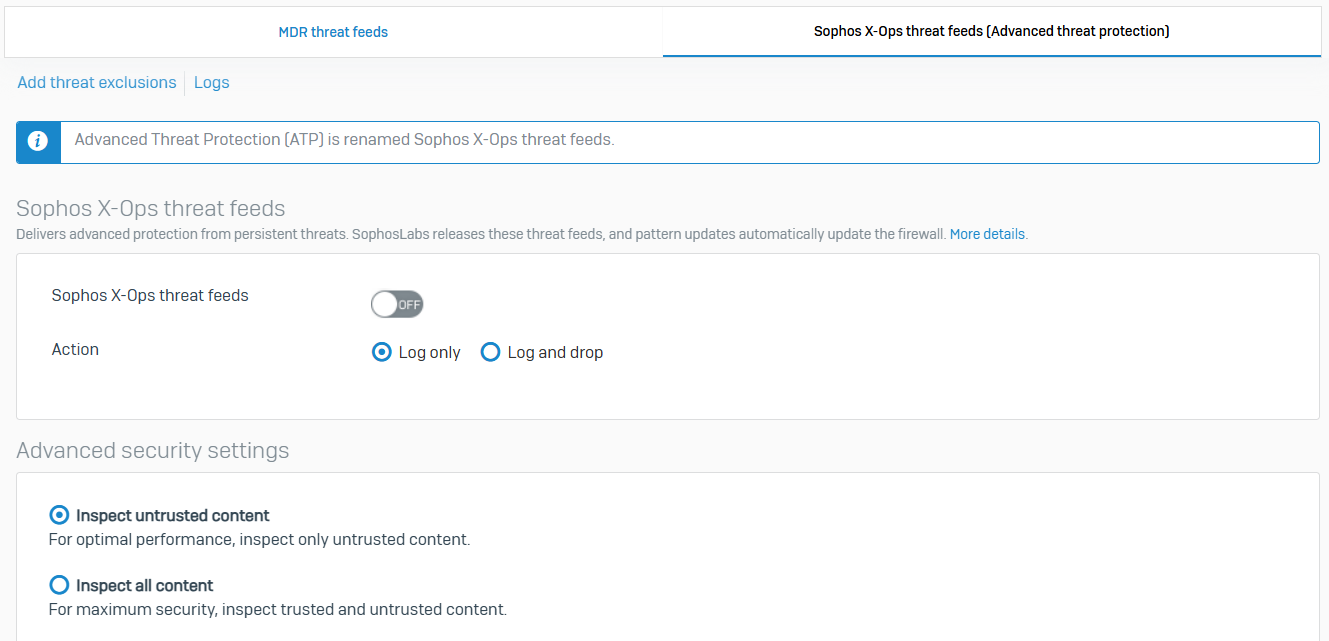This screenshot has height=641, width=1329.
Task: Select the Sophos X-Ops threat feeds tab
Action: (991, 32)
